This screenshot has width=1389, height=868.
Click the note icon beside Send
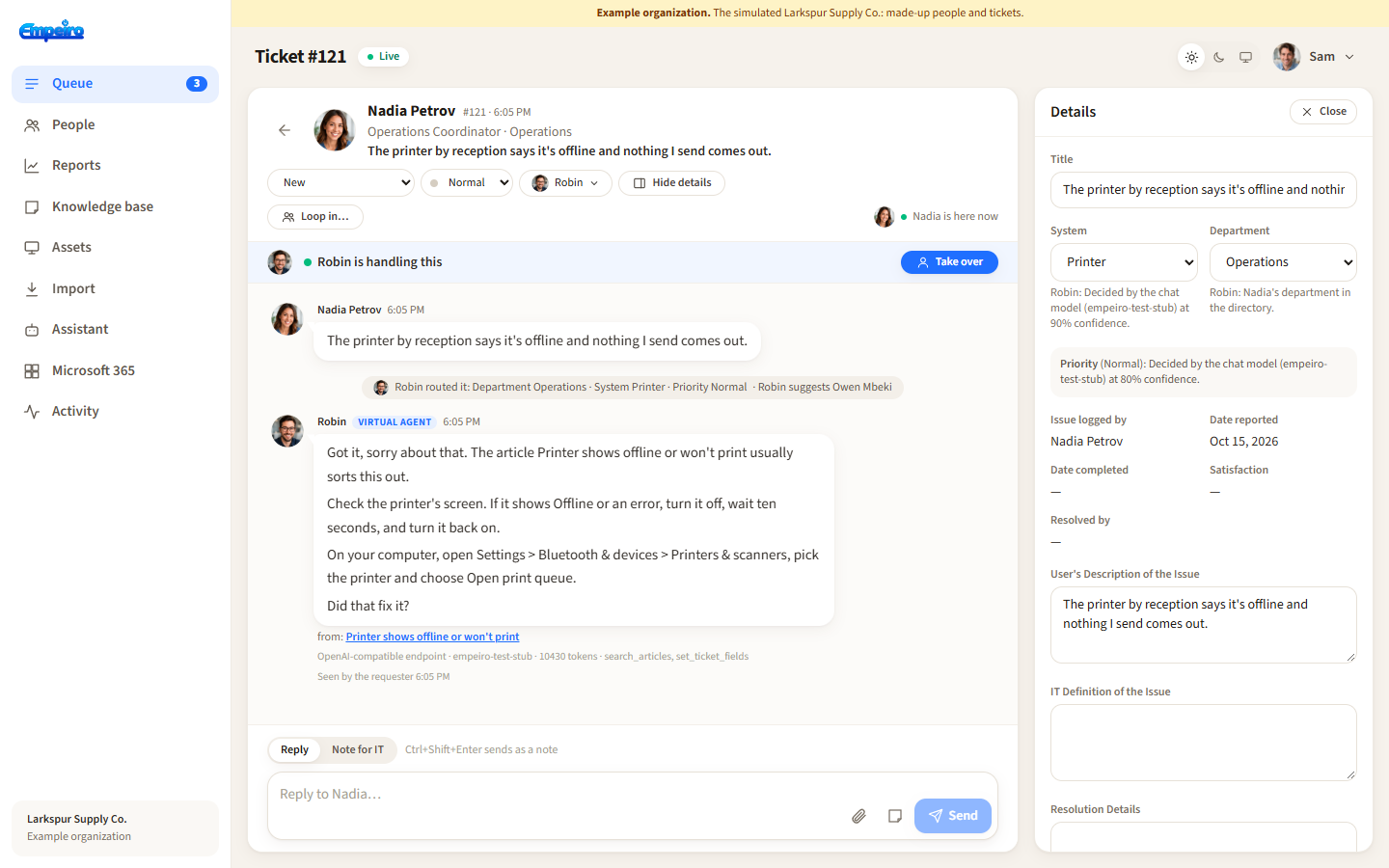[895, 816]
